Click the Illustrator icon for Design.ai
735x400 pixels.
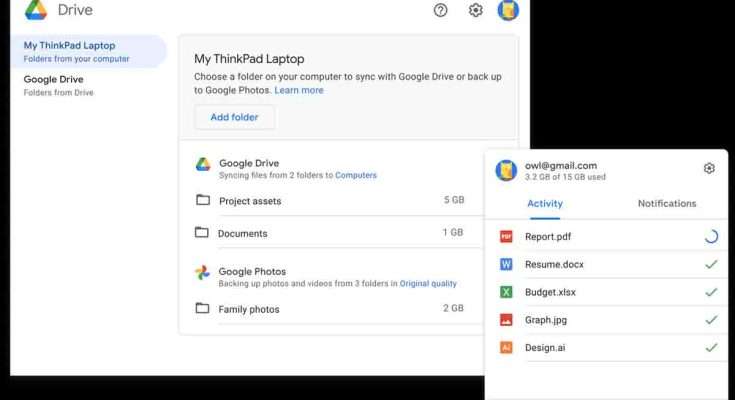(x=506, y=347)
